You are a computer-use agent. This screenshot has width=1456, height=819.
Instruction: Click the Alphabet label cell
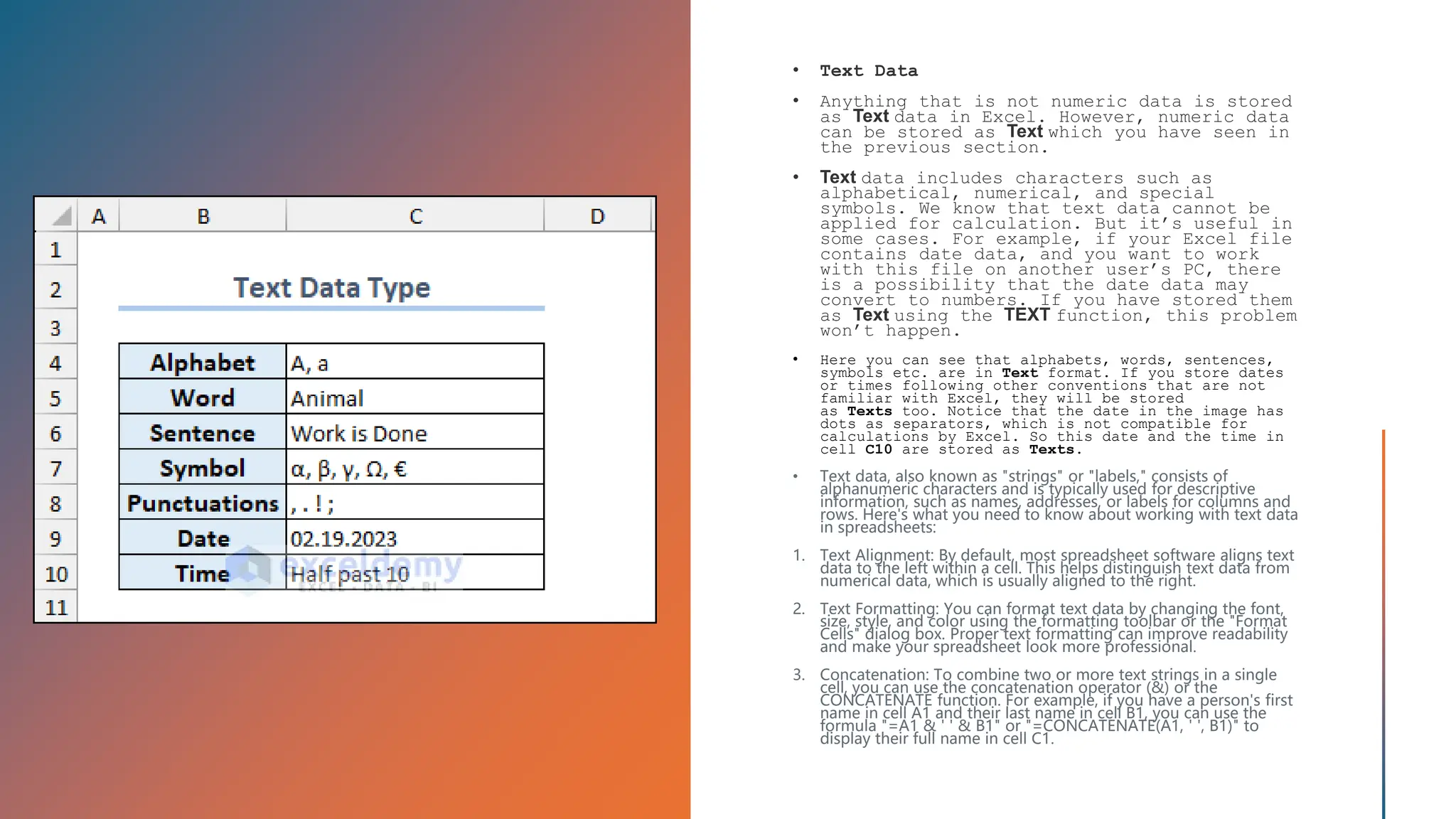[203, 363]
